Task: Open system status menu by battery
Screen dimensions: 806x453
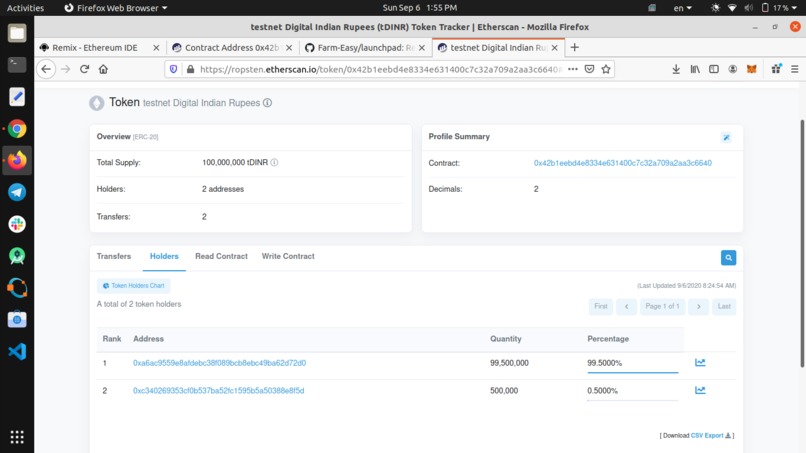Action: click(778, 8)
